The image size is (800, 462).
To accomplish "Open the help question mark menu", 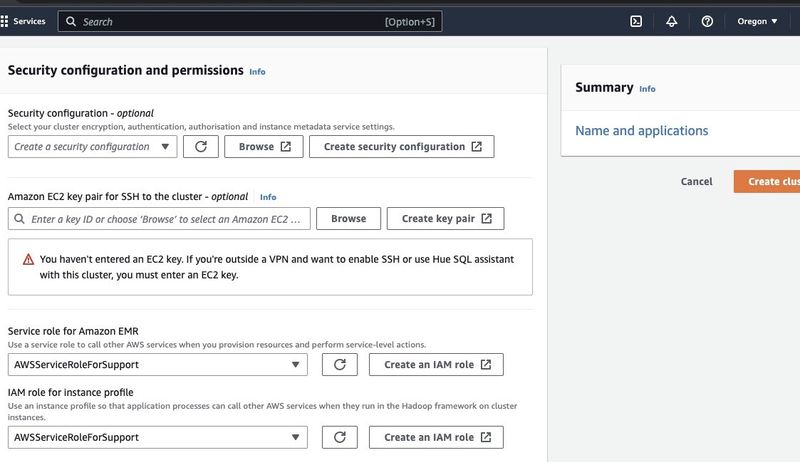I will (x=707, y=21).
